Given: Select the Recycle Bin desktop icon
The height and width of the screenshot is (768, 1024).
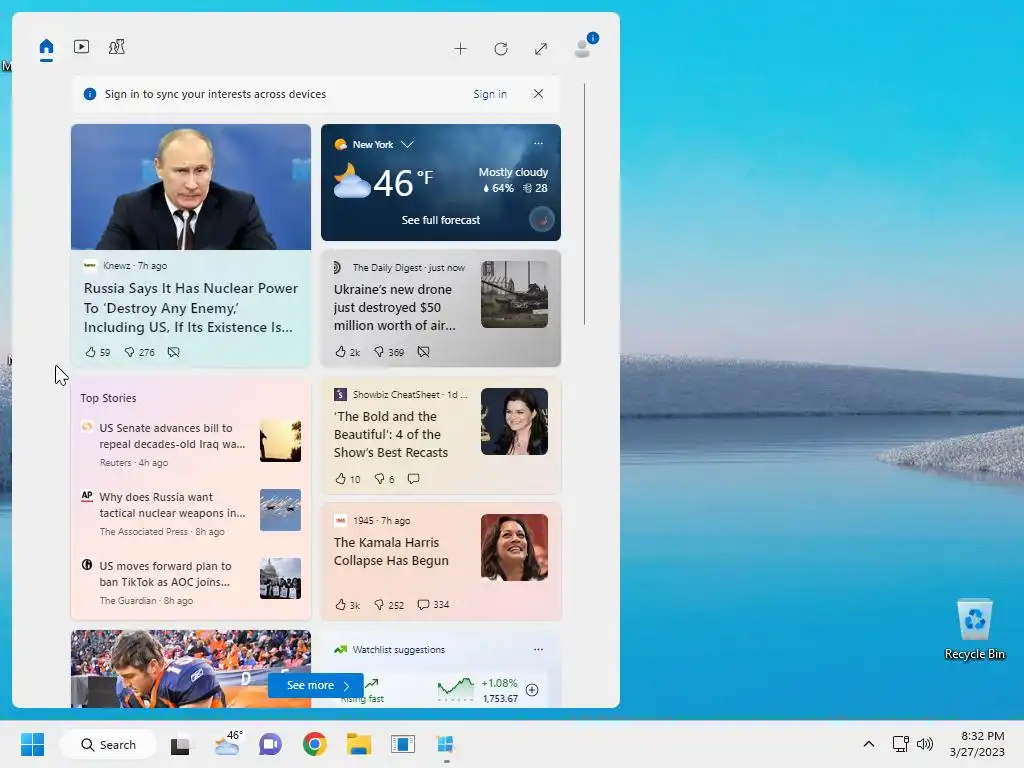Looking at the screenshot, I should click(974, 630).
